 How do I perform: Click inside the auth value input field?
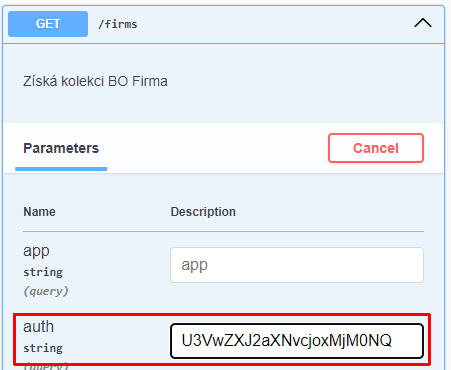pos(297,341)
